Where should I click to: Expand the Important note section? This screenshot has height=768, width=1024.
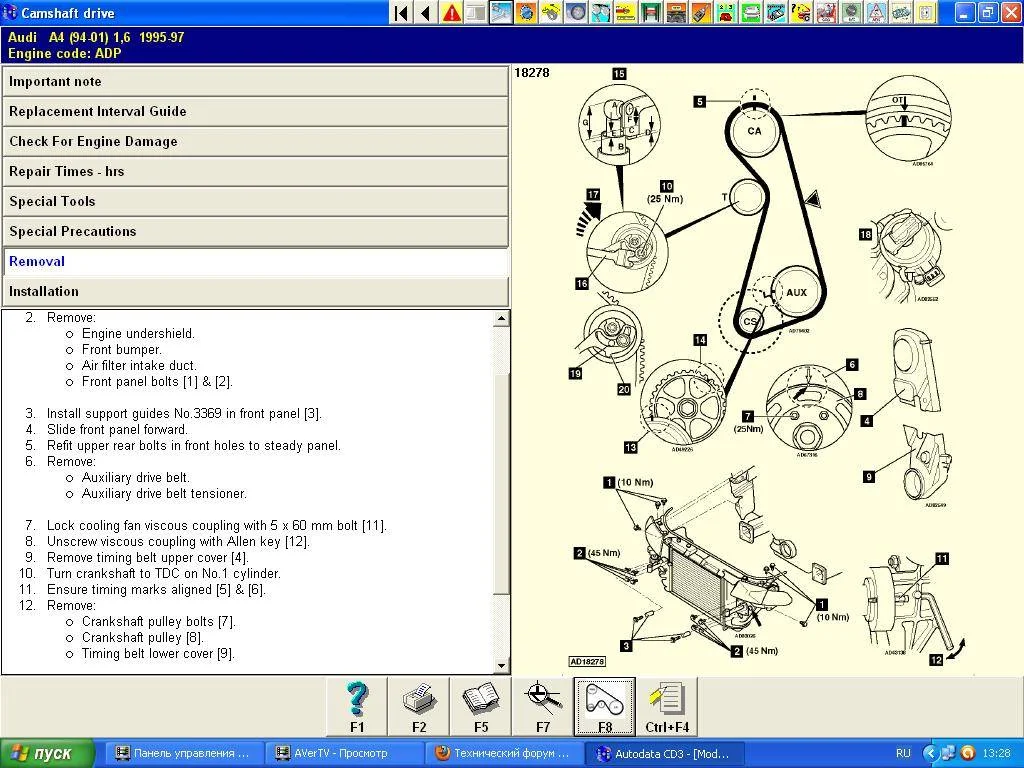(256, 82)
